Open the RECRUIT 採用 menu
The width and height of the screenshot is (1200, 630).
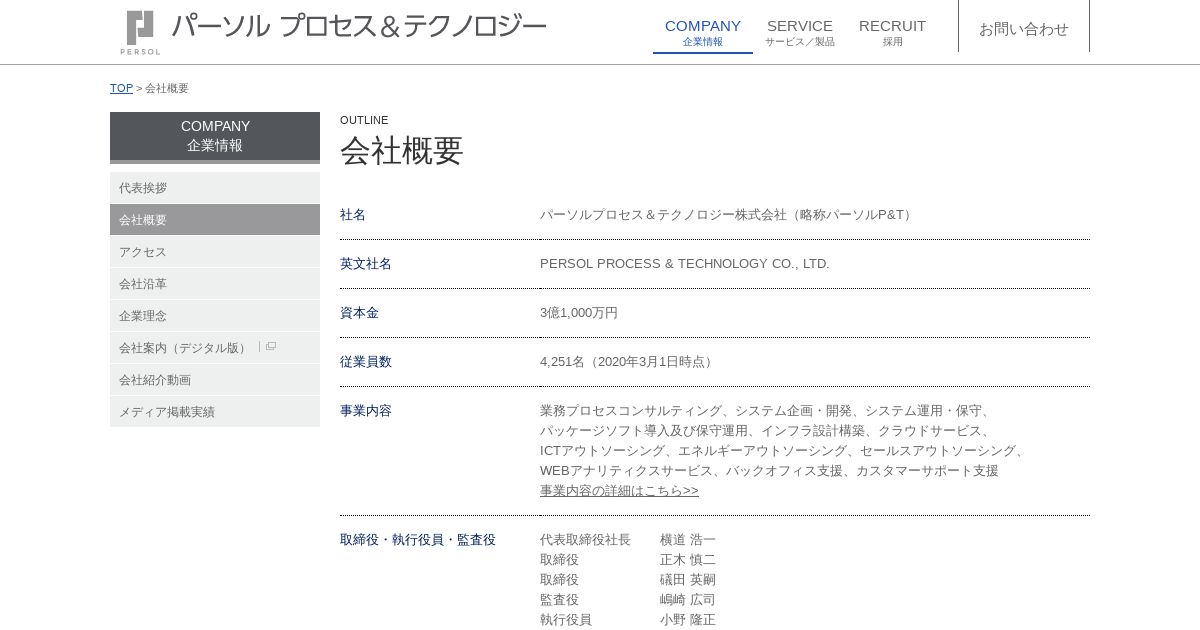click(892, 32)
